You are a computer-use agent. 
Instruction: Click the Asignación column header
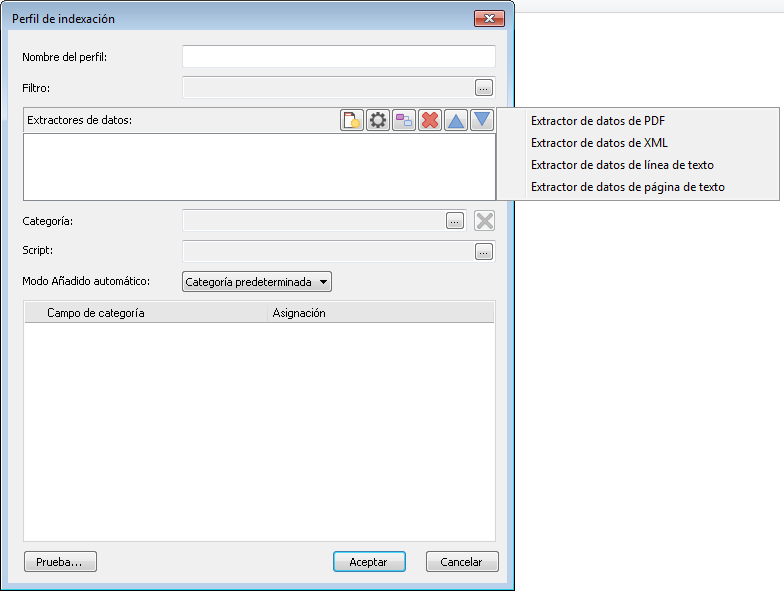[380, 313]
